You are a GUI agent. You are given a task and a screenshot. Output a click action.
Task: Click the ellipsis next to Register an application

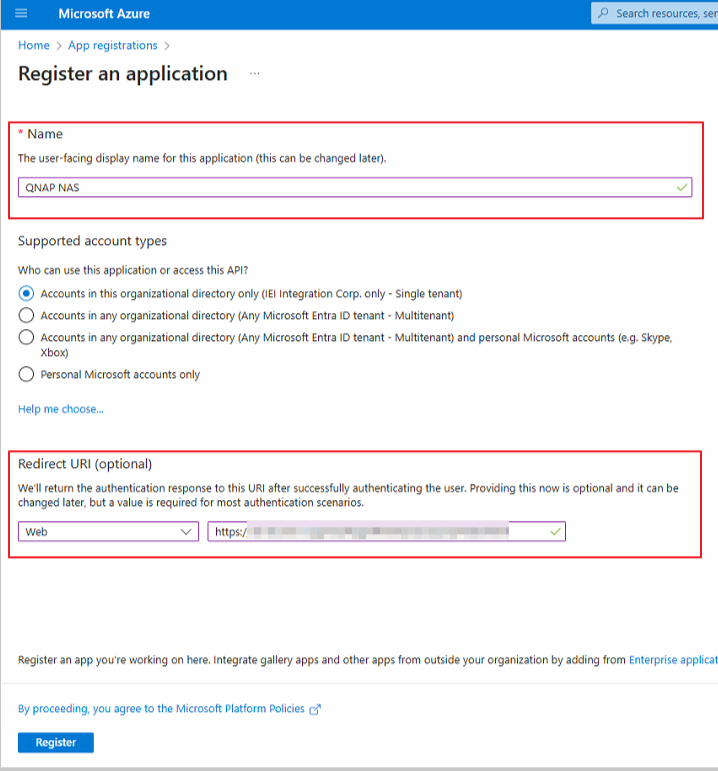(254, 74)
